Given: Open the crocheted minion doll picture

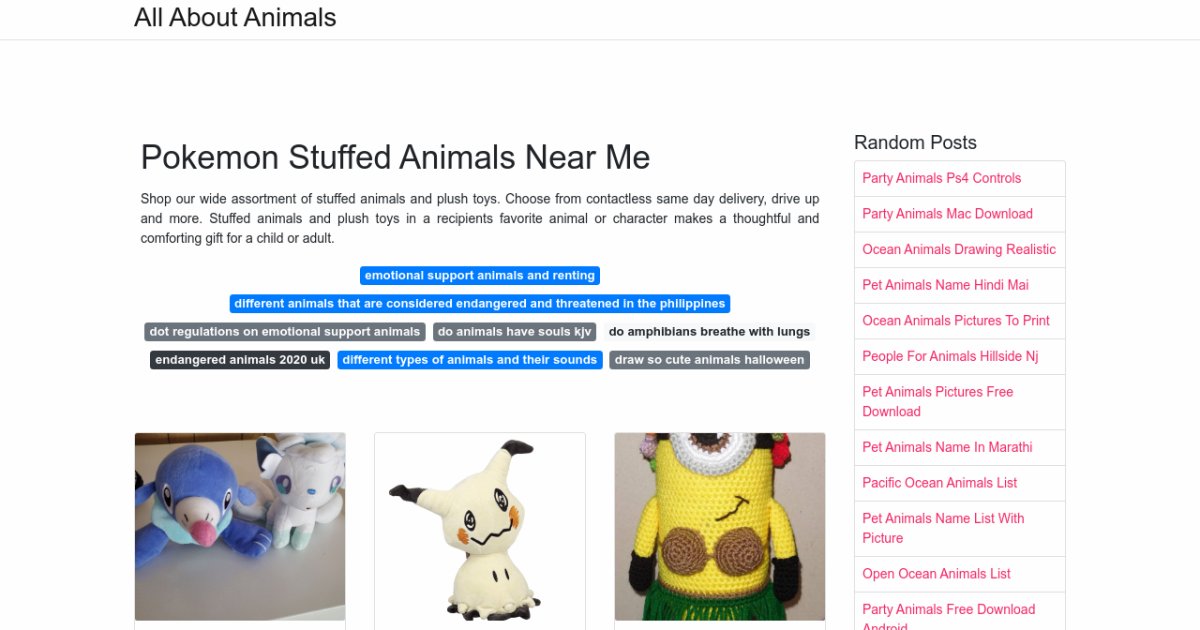Looking at the screenshot, I should click(720, 527).
